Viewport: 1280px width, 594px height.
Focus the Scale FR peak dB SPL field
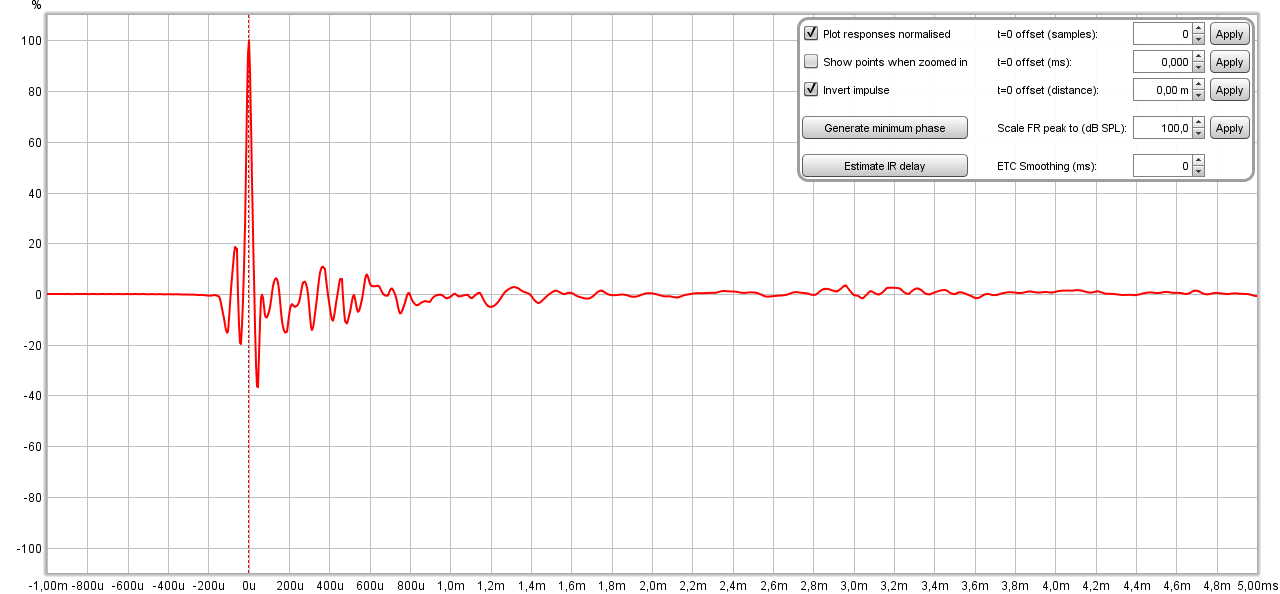click(x=1162, y=128)
